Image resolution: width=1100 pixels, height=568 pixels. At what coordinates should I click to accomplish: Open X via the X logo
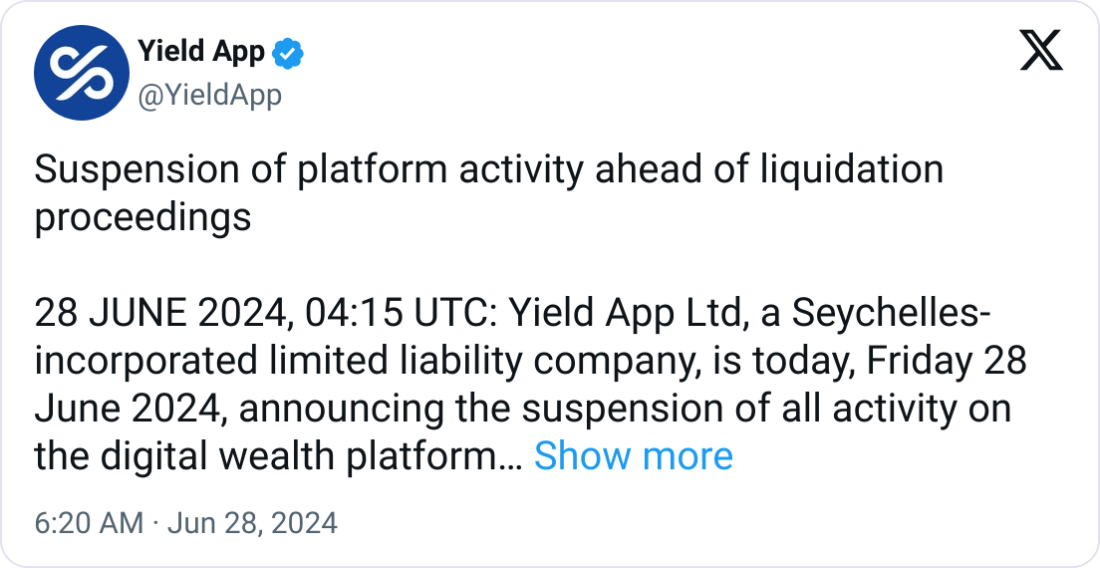point(1041,51)
